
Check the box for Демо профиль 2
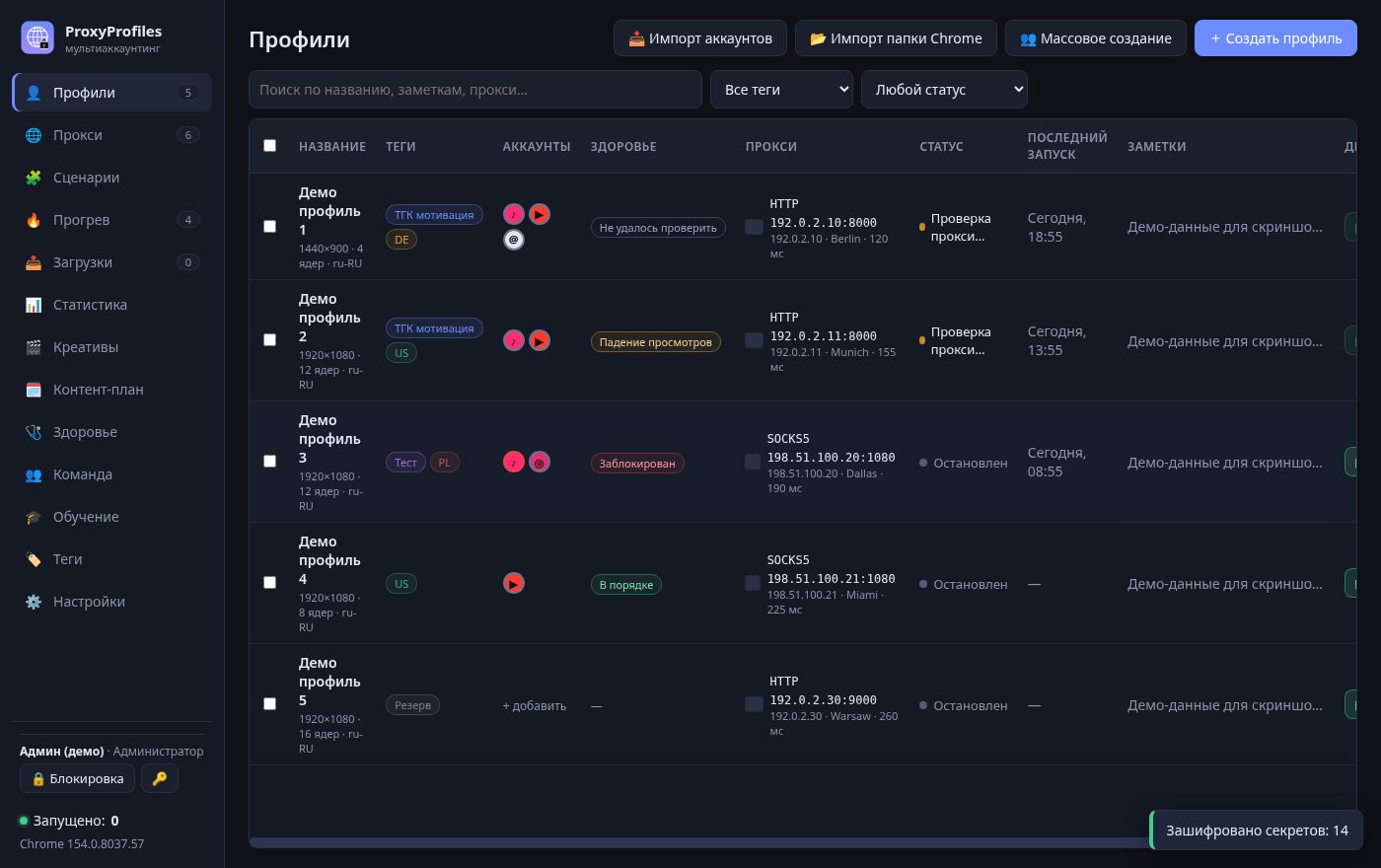[x=269, y=340]
